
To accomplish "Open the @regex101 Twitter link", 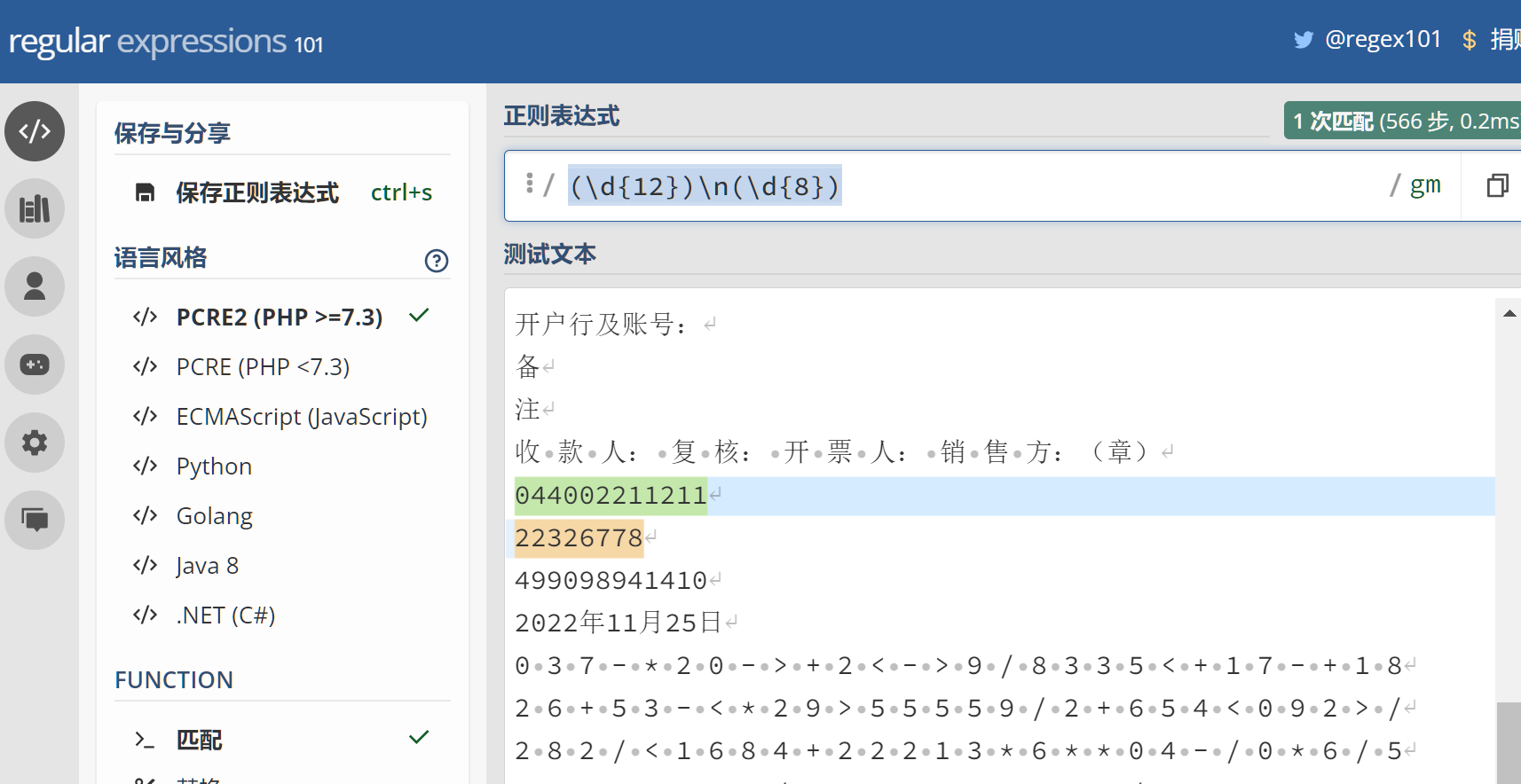I will (x=1383, y=39).
